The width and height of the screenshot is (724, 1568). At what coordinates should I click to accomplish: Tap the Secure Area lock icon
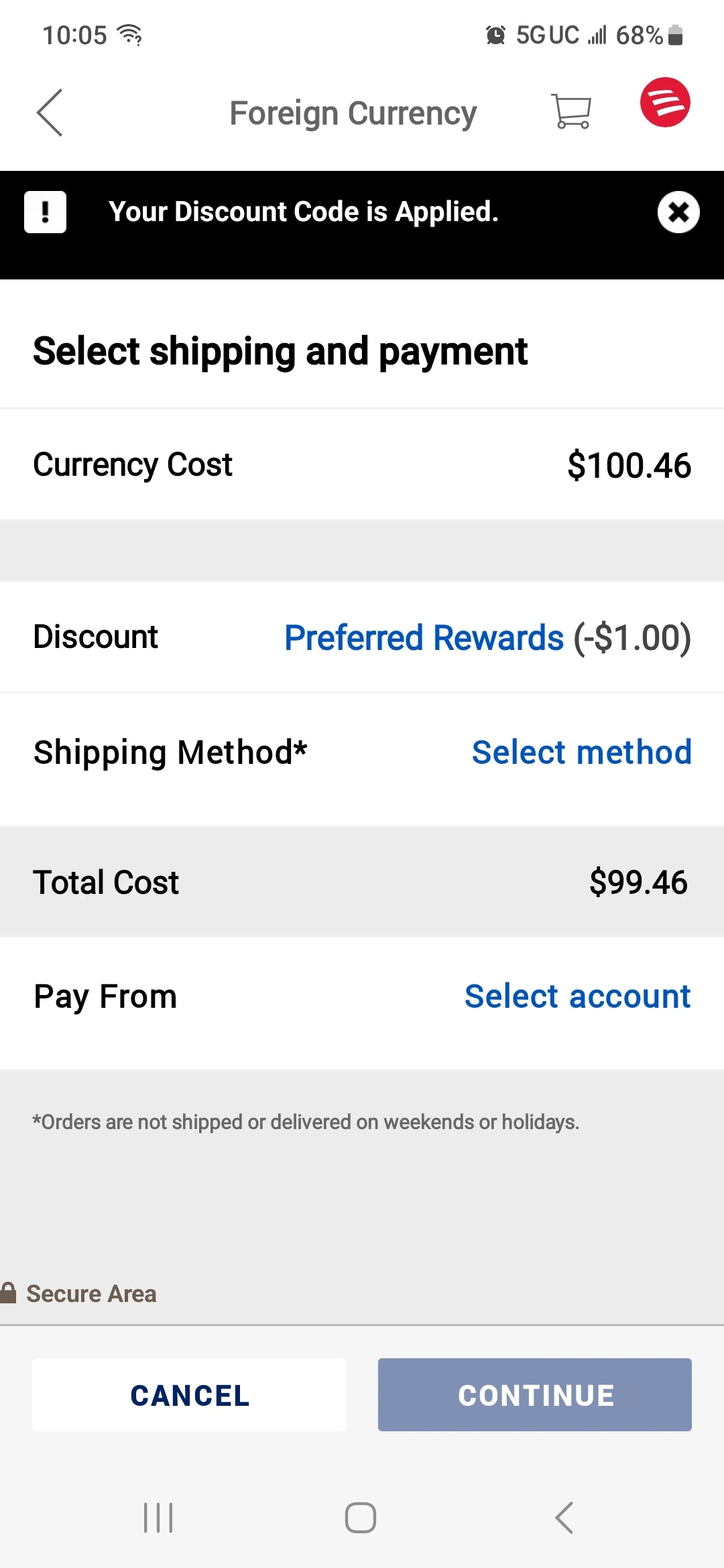click(9, 1293)
